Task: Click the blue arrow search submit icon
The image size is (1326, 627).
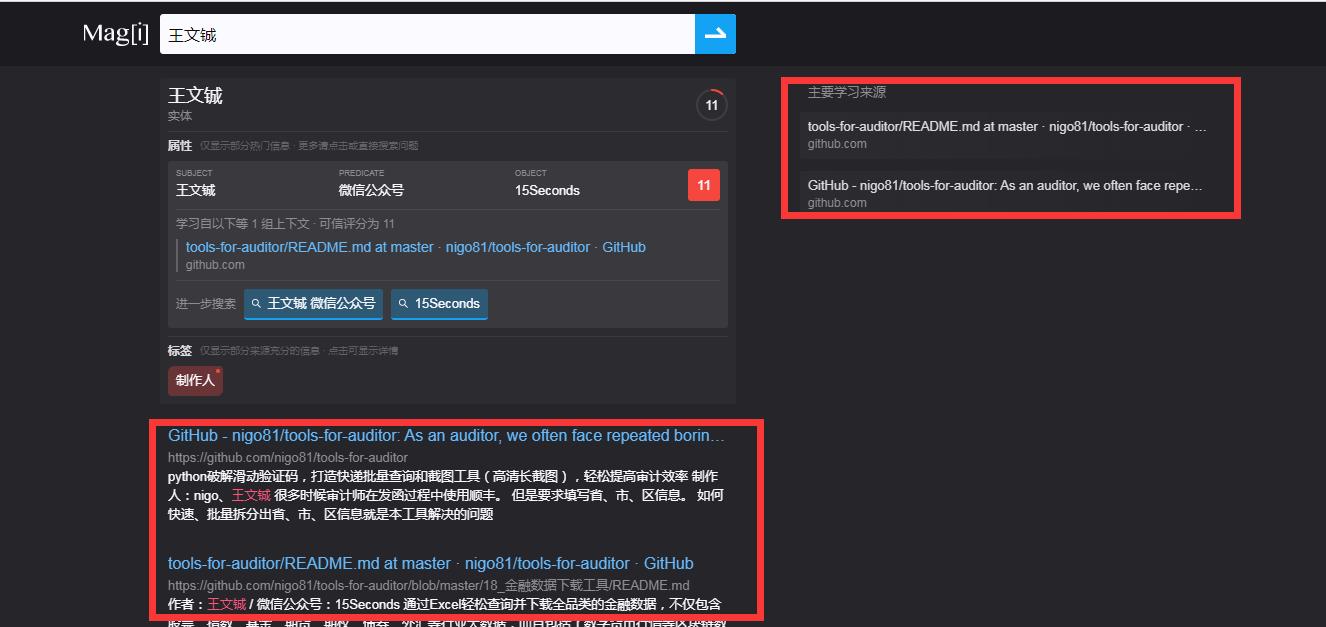Action: (x=716, y=33)
